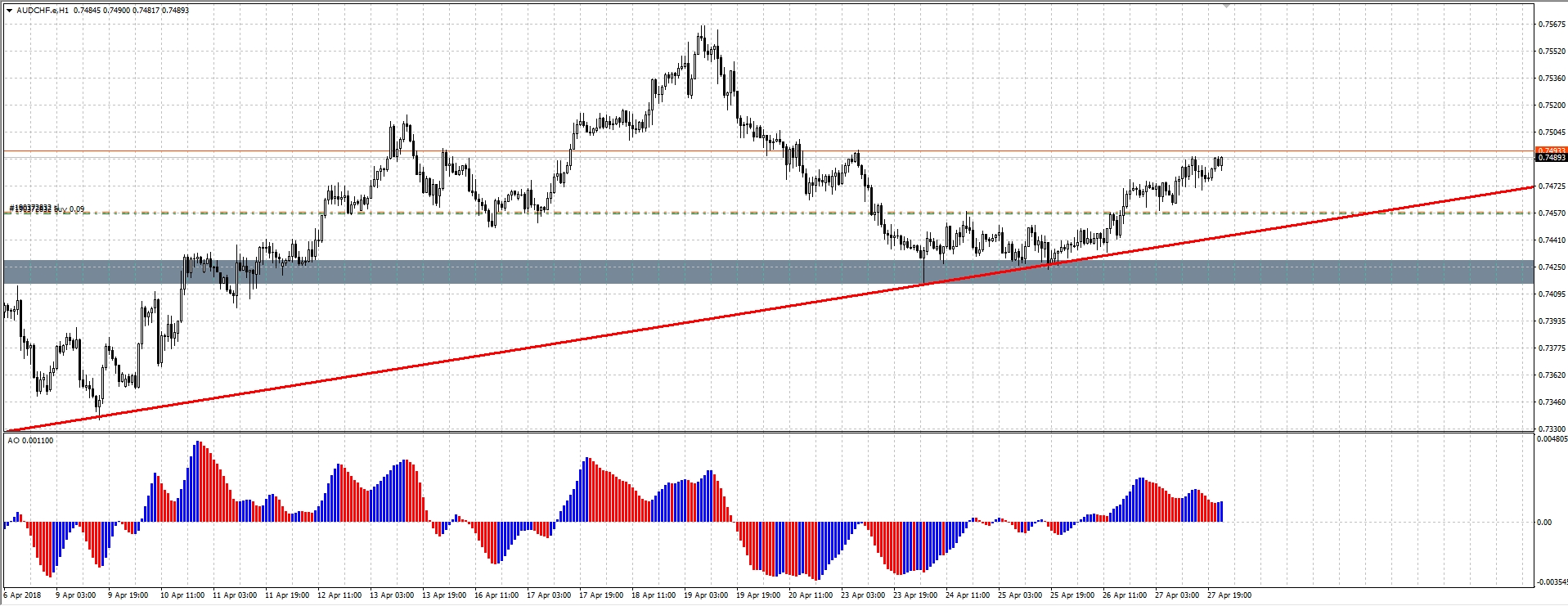The image size is (1568, 606).
Task: Click the 17 Apr 19:00 time label
Action: pyautogui.click(x=600, y=595)
